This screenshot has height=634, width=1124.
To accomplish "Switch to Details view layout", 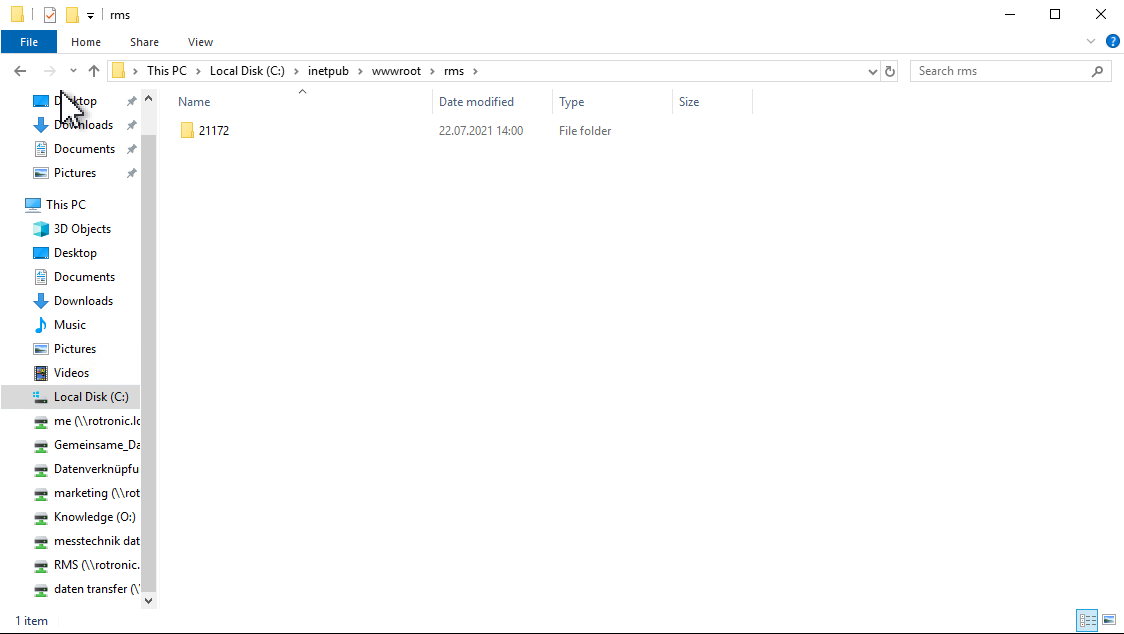I will 1087,620.
